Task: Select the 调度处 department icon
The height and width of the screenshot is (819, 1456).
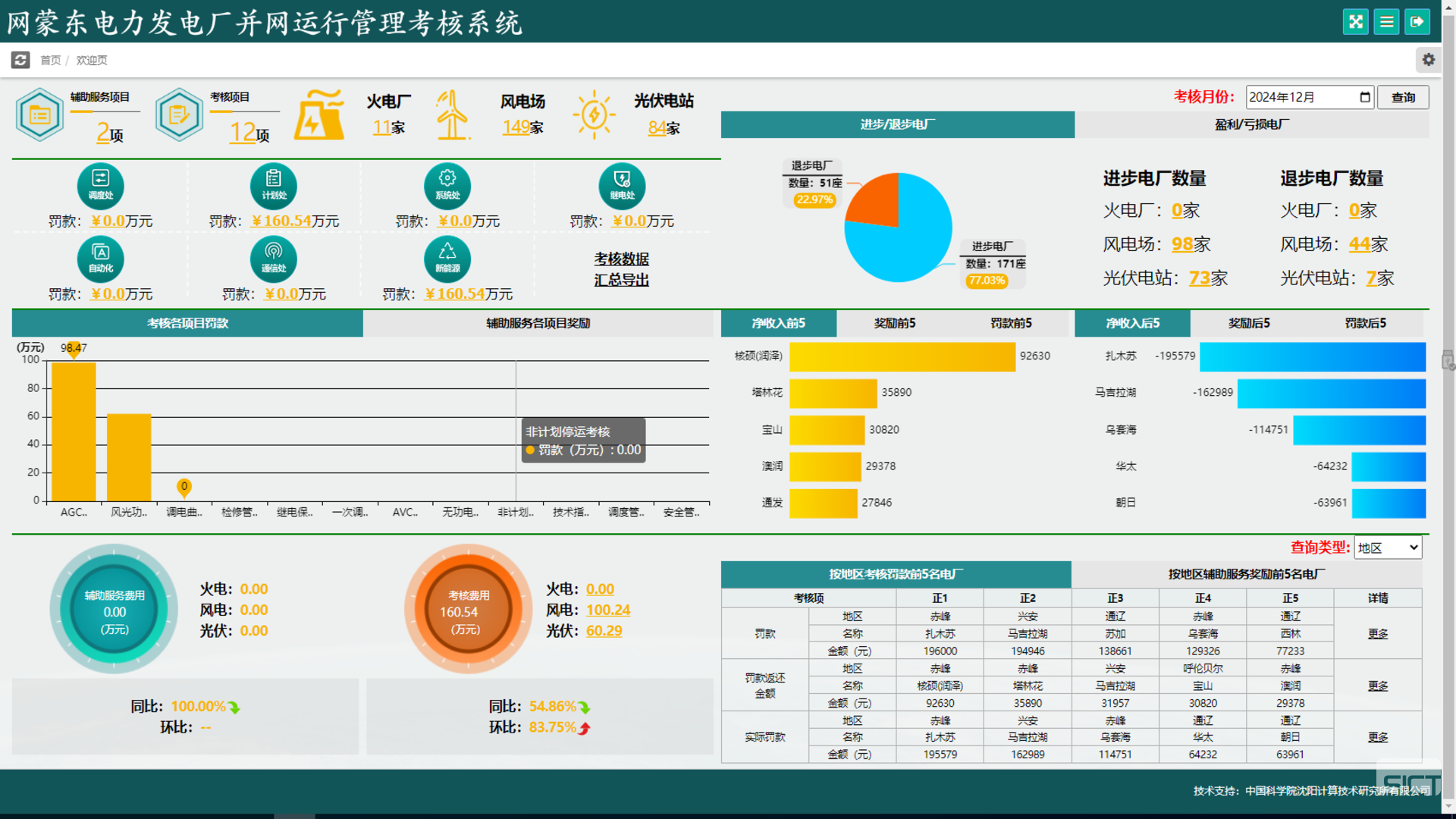Action: 100,185
